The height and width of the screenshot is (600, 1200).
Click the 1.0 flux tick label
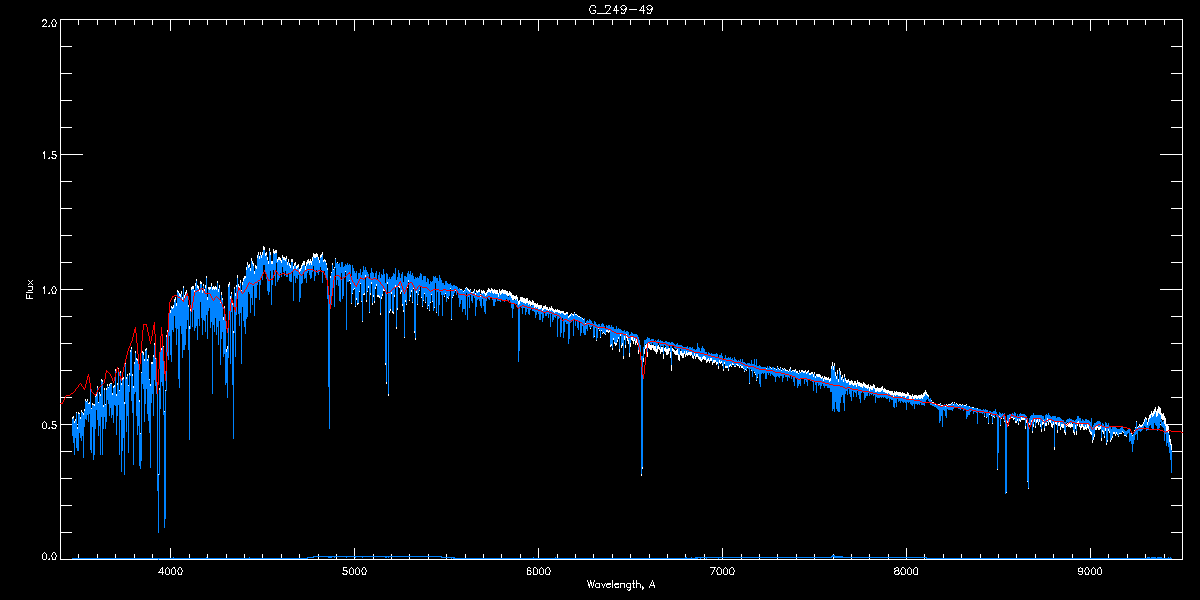coord(49,290)
